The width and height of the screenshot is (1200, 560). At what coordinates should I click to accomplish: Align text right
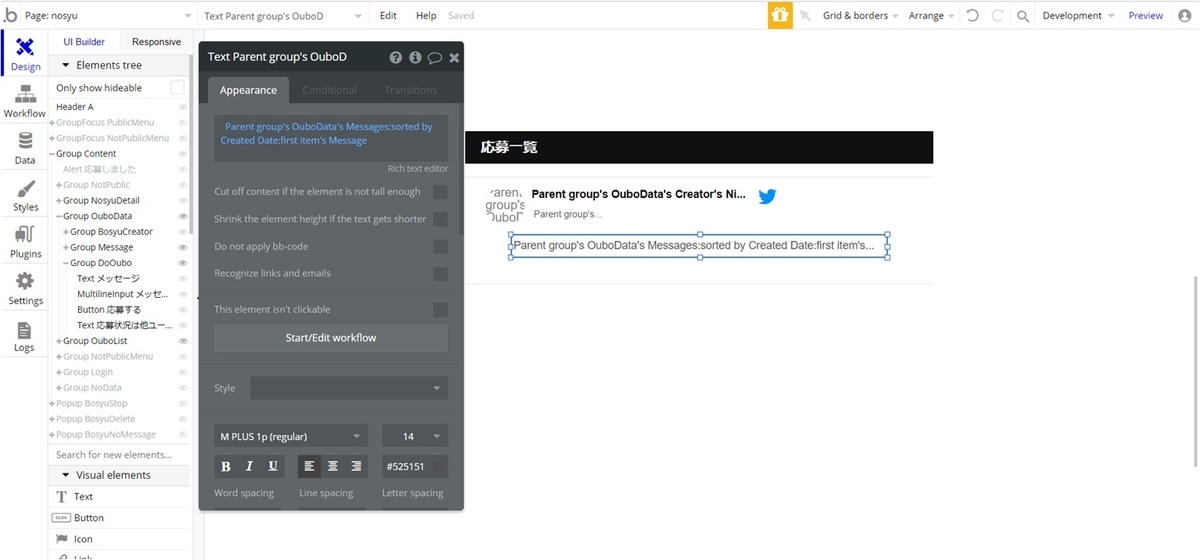356,466
